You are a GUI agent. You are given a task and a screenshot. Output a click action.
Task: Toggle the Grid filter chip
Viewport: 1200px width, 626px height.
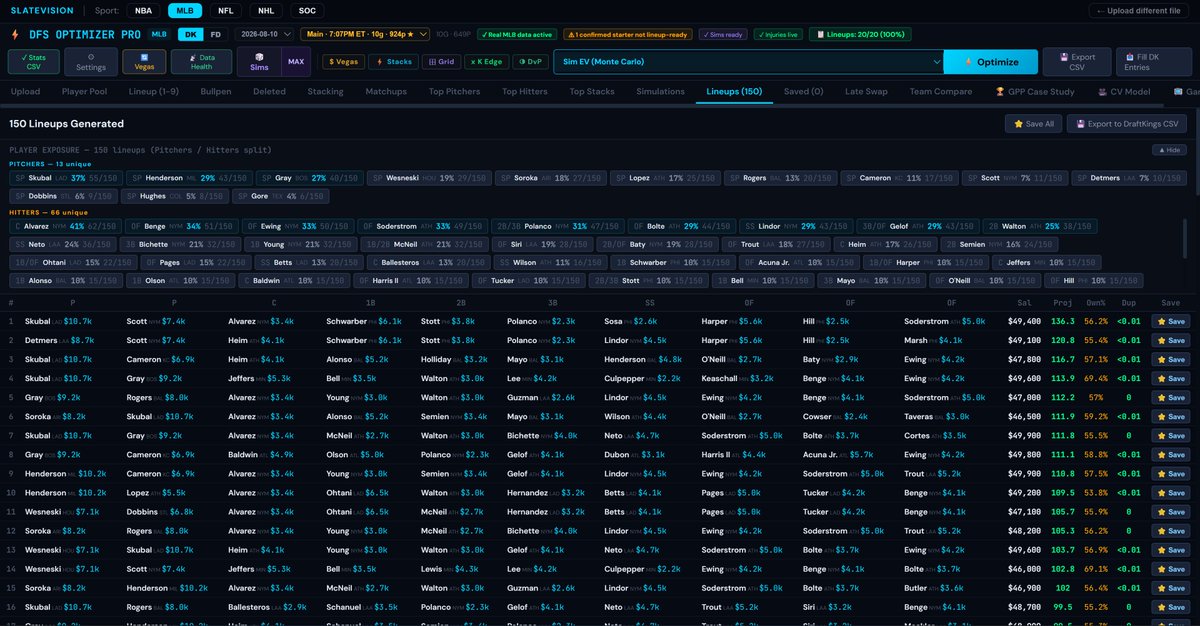click(x=440, y=62)
